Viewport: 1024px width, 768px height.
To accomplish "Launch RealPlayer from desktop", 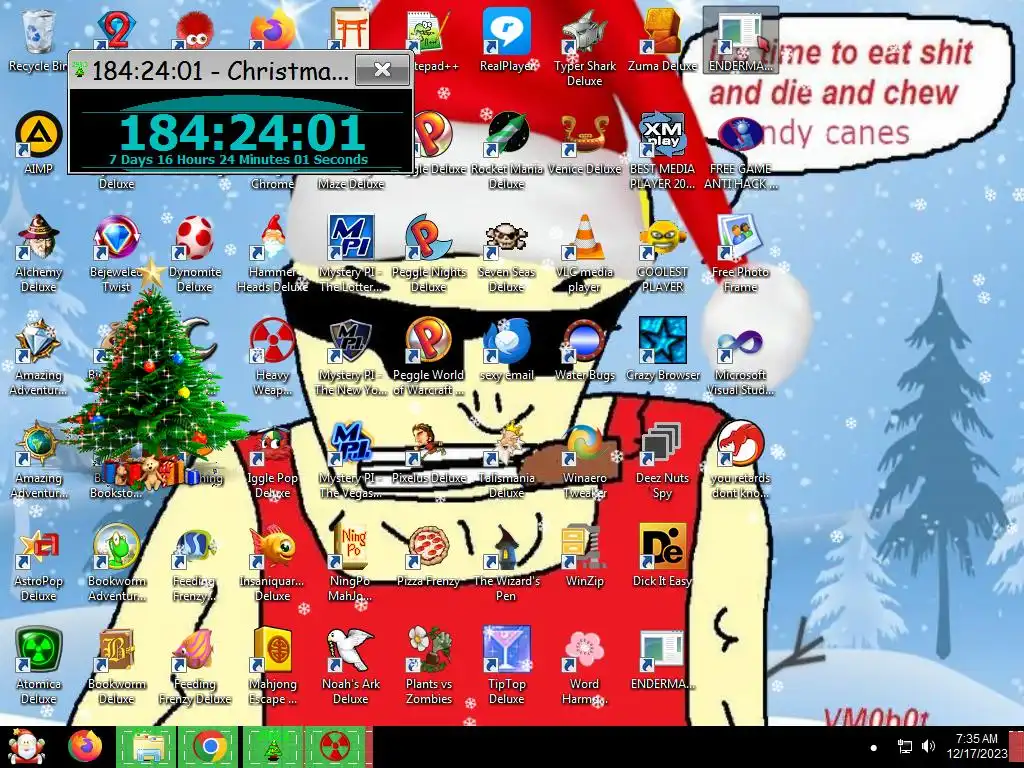I will (x=506, y=40).
